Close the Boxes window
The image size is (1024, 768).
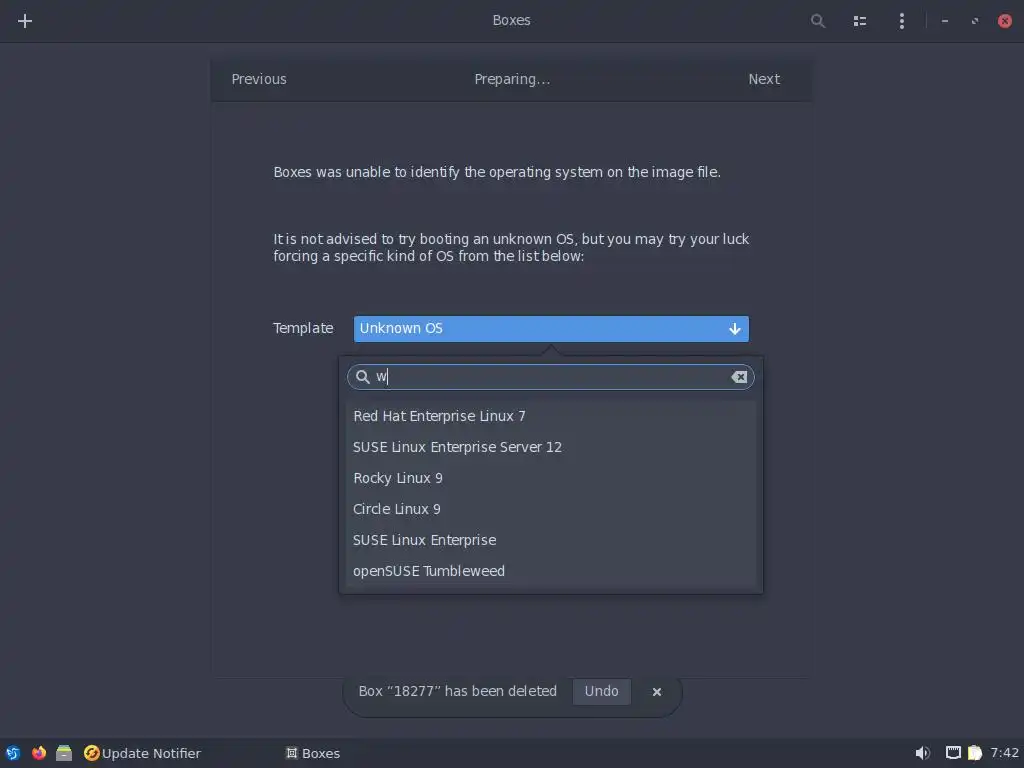[1004, 21]
